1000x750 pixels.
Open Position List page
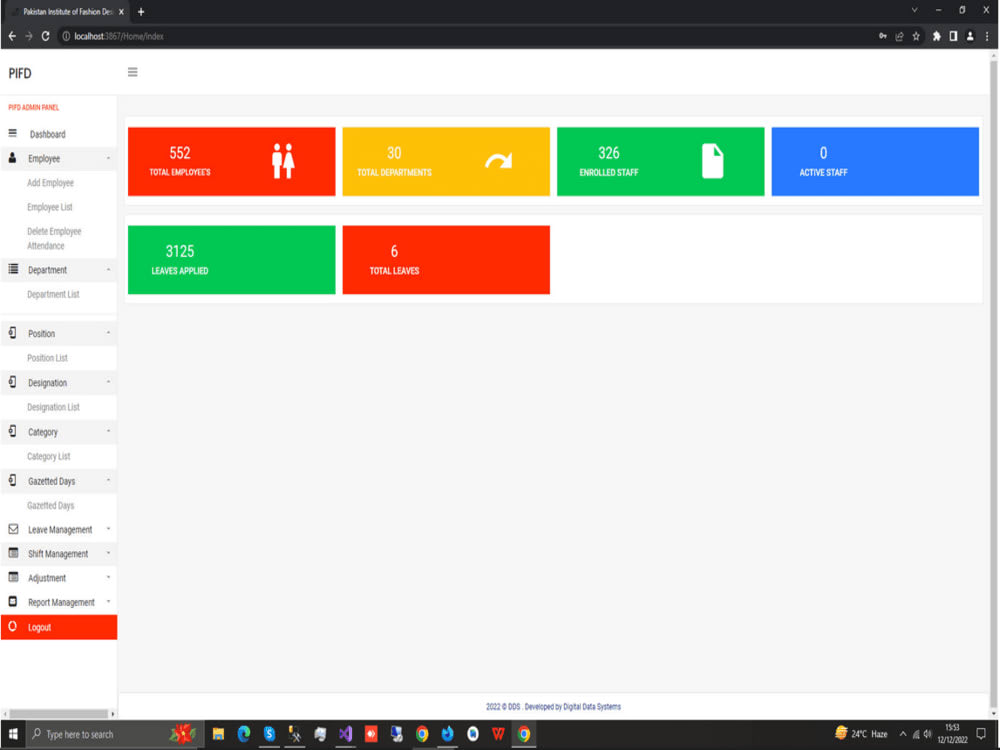coord(47,358)
